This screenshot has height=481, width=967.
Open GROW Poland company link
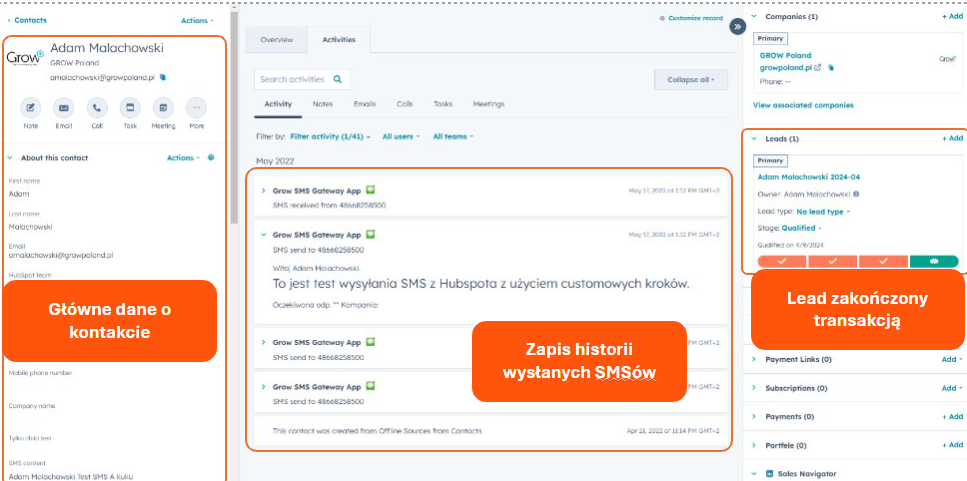[785, 55]
